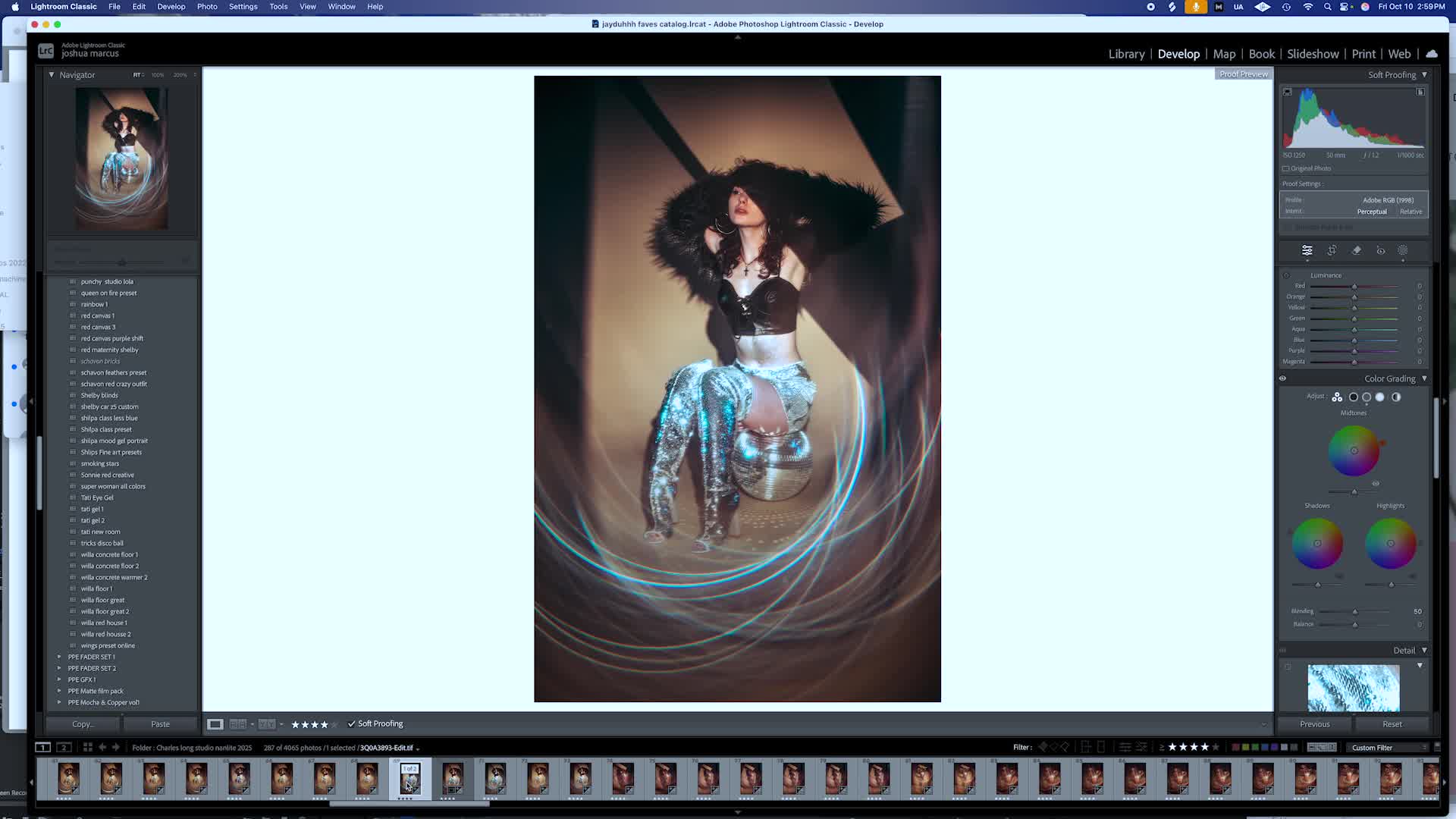Select the Crop tool icon

pyautogui.click(x=1332, y=250)
